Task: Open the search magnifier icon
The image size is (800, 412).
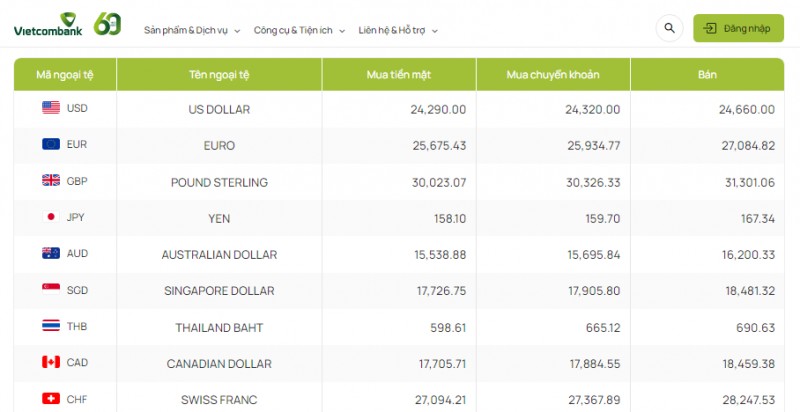Action: point(670,28)
